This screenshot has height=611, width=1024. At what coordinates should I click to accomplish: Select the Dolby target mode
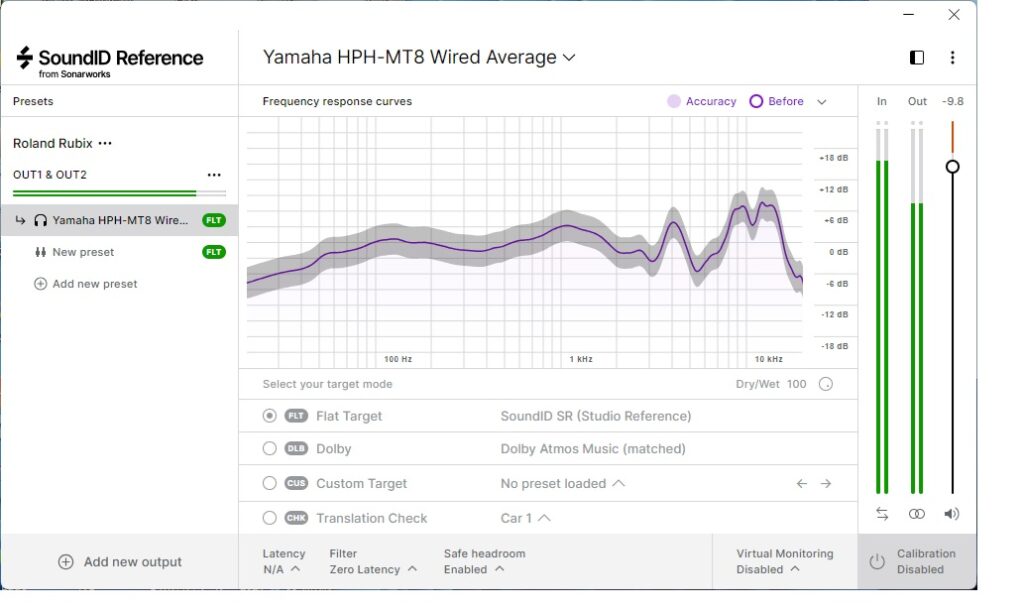tap(269, 449)
